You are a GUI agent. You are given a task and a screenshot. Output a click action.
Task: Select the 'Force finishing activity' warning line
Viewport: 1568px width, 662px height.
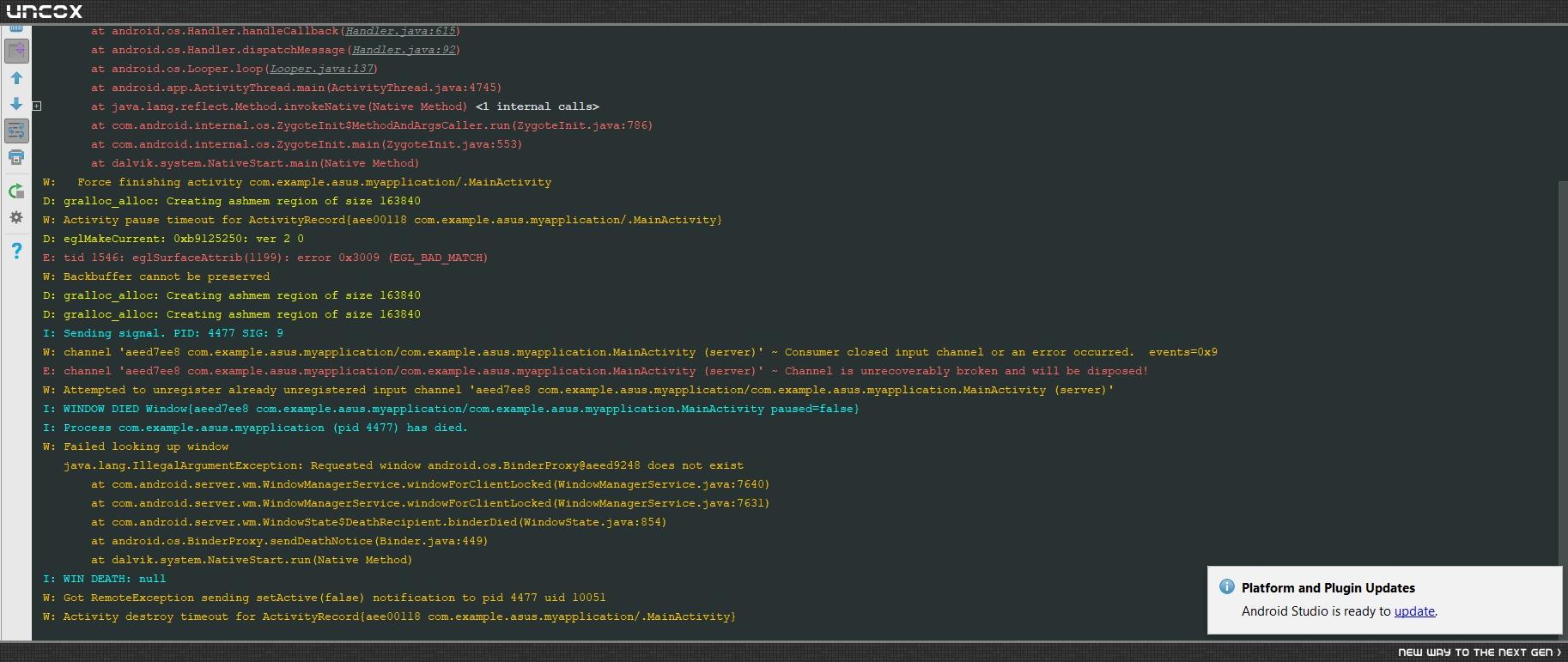tap(297, 182)
